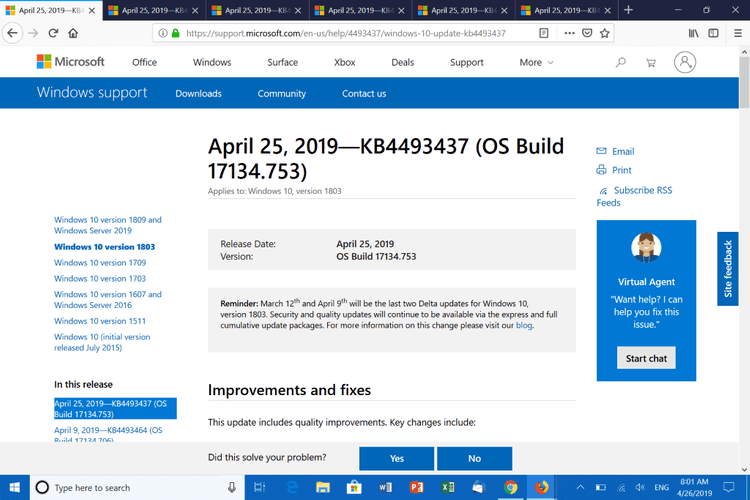
Task: Click the microphone icon in taskbar search
Action: [x=232, y=488]
